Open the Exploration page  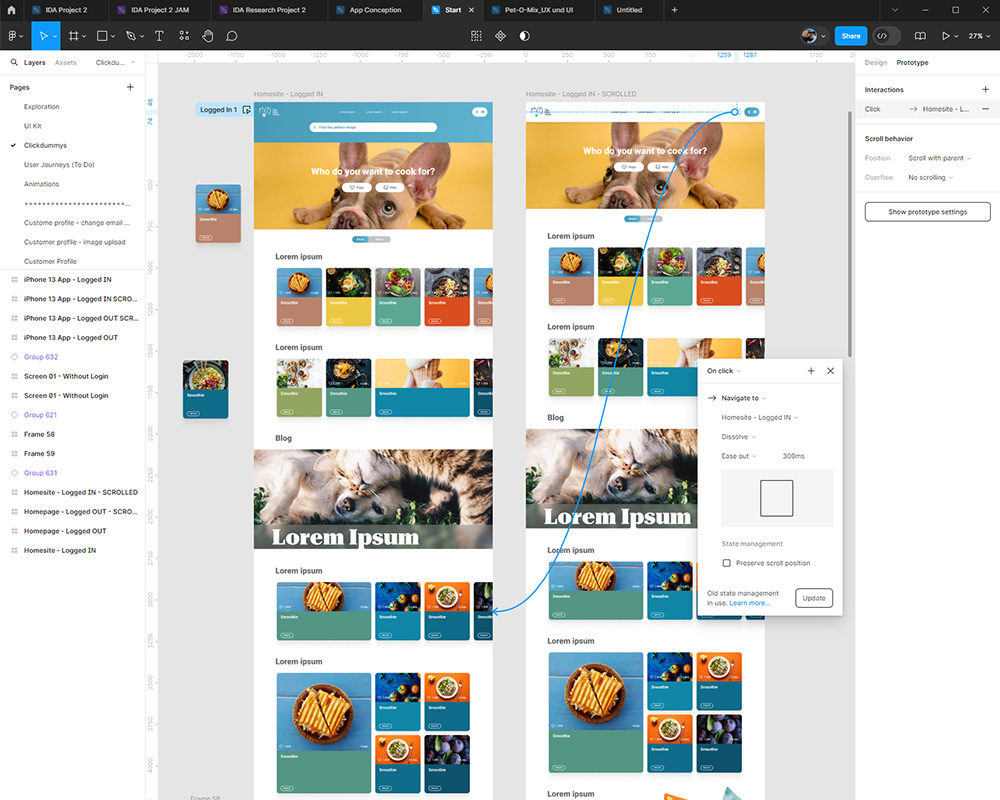coord(41,107)
